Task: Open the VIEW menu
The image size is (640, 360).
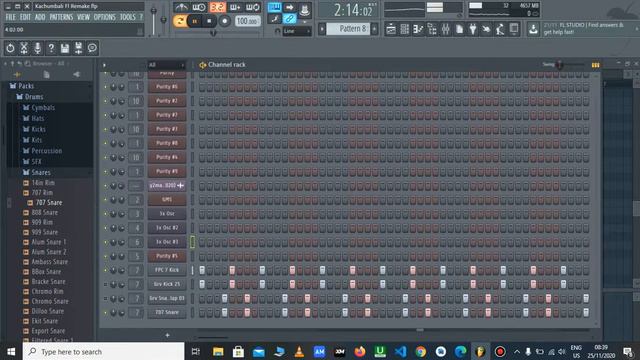Action: pos(83,17)
